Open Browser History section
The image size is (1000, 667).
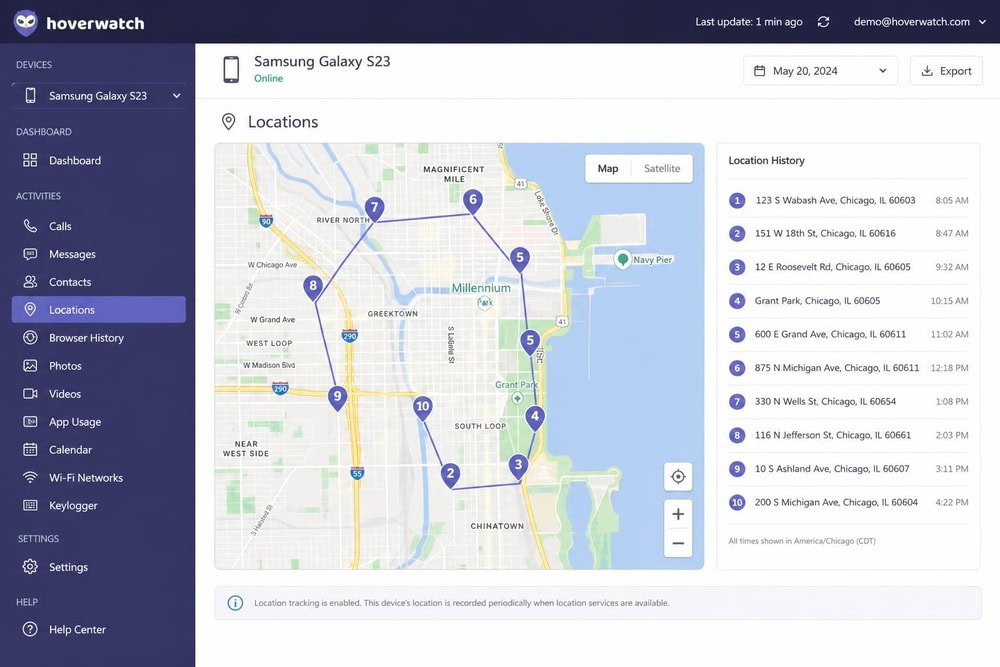pos(99,338)
